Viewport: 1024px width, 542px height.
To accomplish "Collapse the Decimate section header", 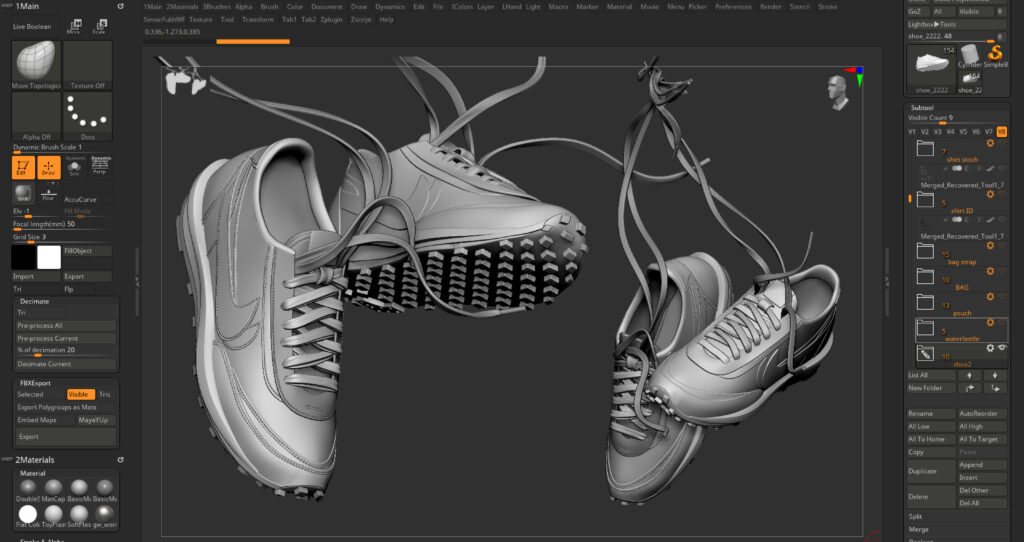I will point(35,302).
